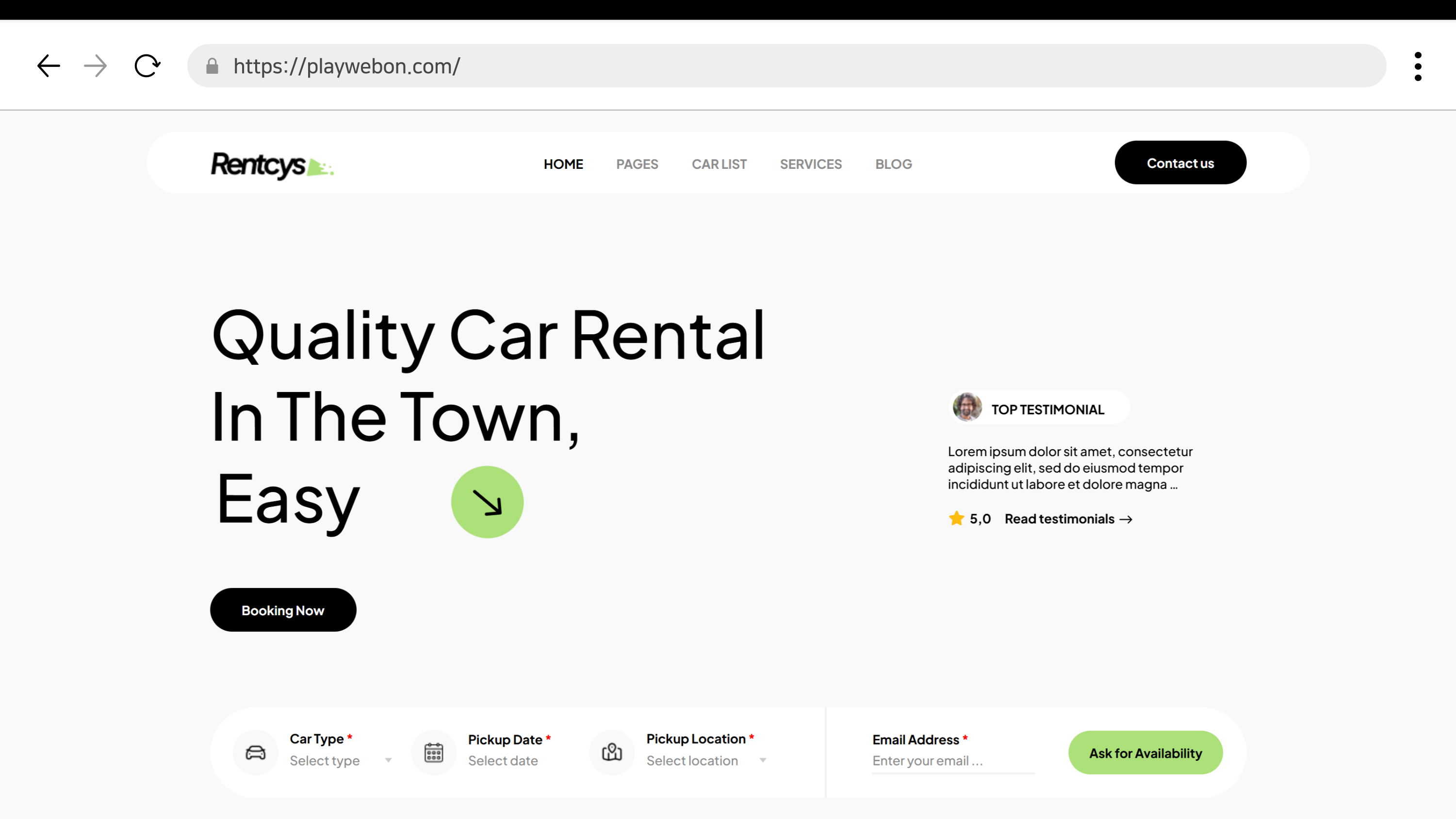Go to CAR LIST in navigation
The height and width of the screenshot is (819, 1456).
[719, 164]
